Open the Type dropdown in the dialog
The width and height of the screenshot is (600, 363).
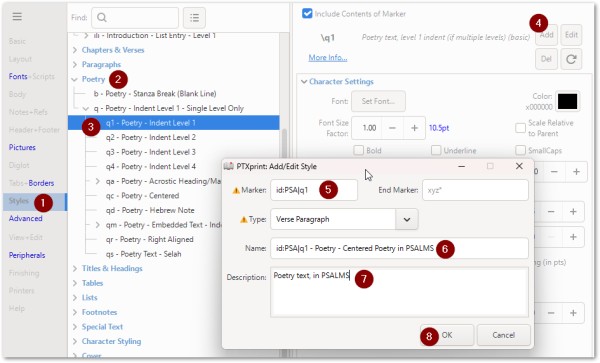(x=407, y=220)
